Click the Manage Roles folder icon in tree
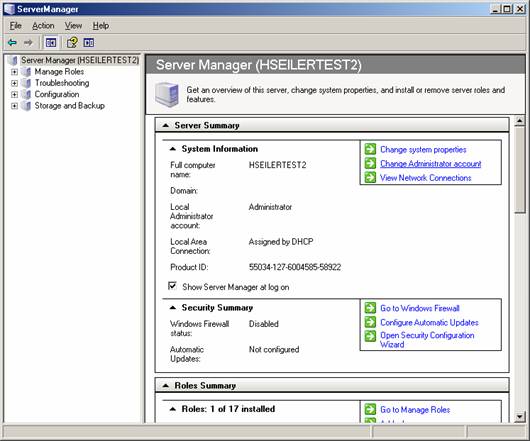530x441 pixels. (26, 72)
